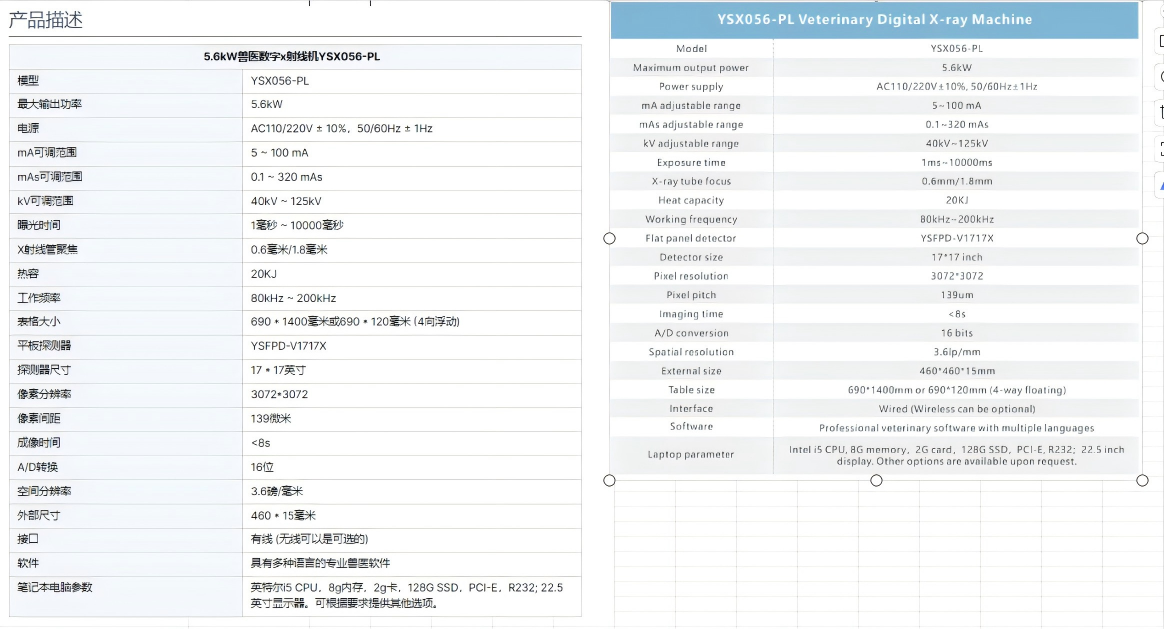Click the value 3.6lp/mm

point(957,351)
